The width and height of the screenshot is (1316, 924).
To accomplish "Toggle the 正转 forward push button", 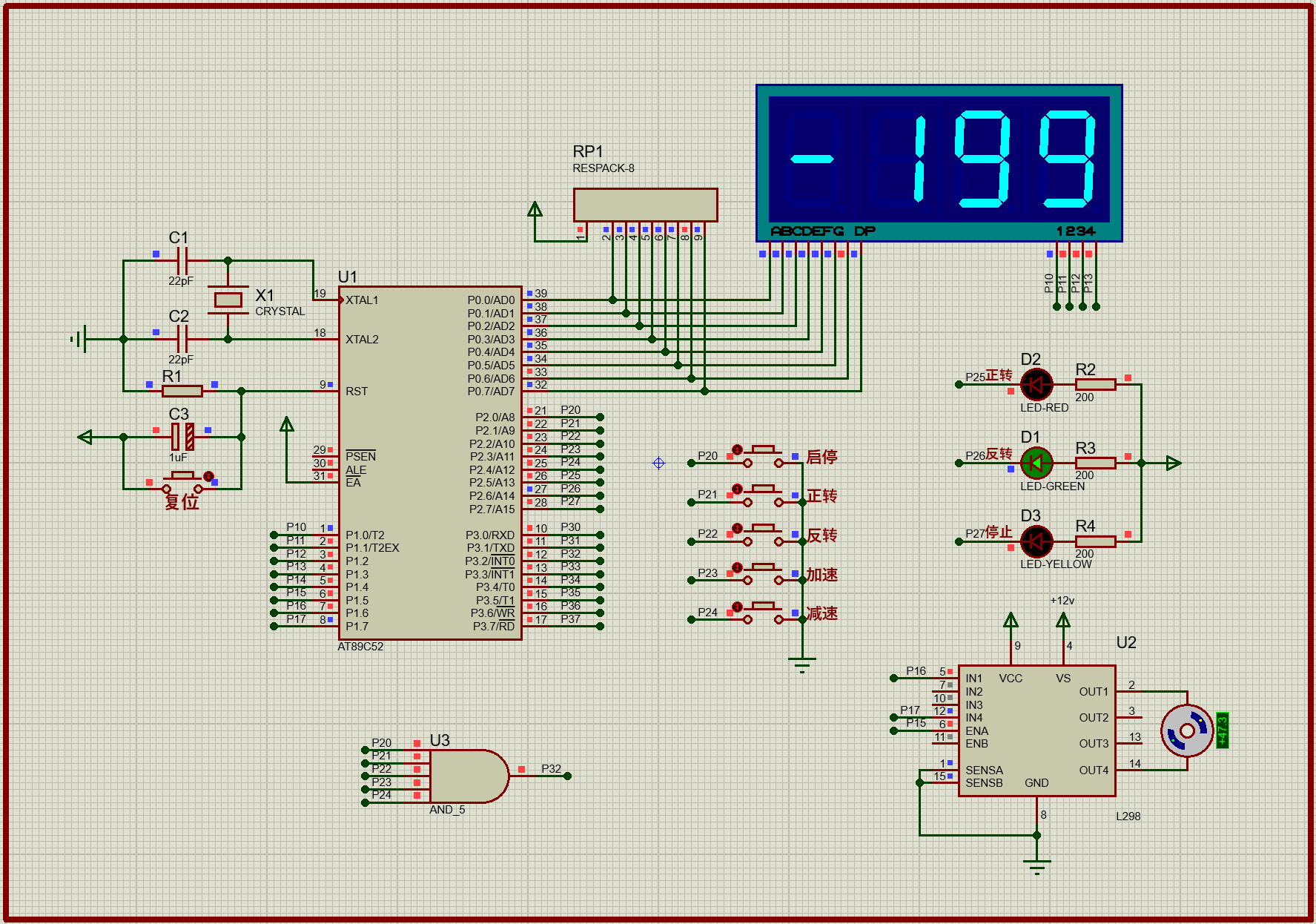I will (763, 495).
